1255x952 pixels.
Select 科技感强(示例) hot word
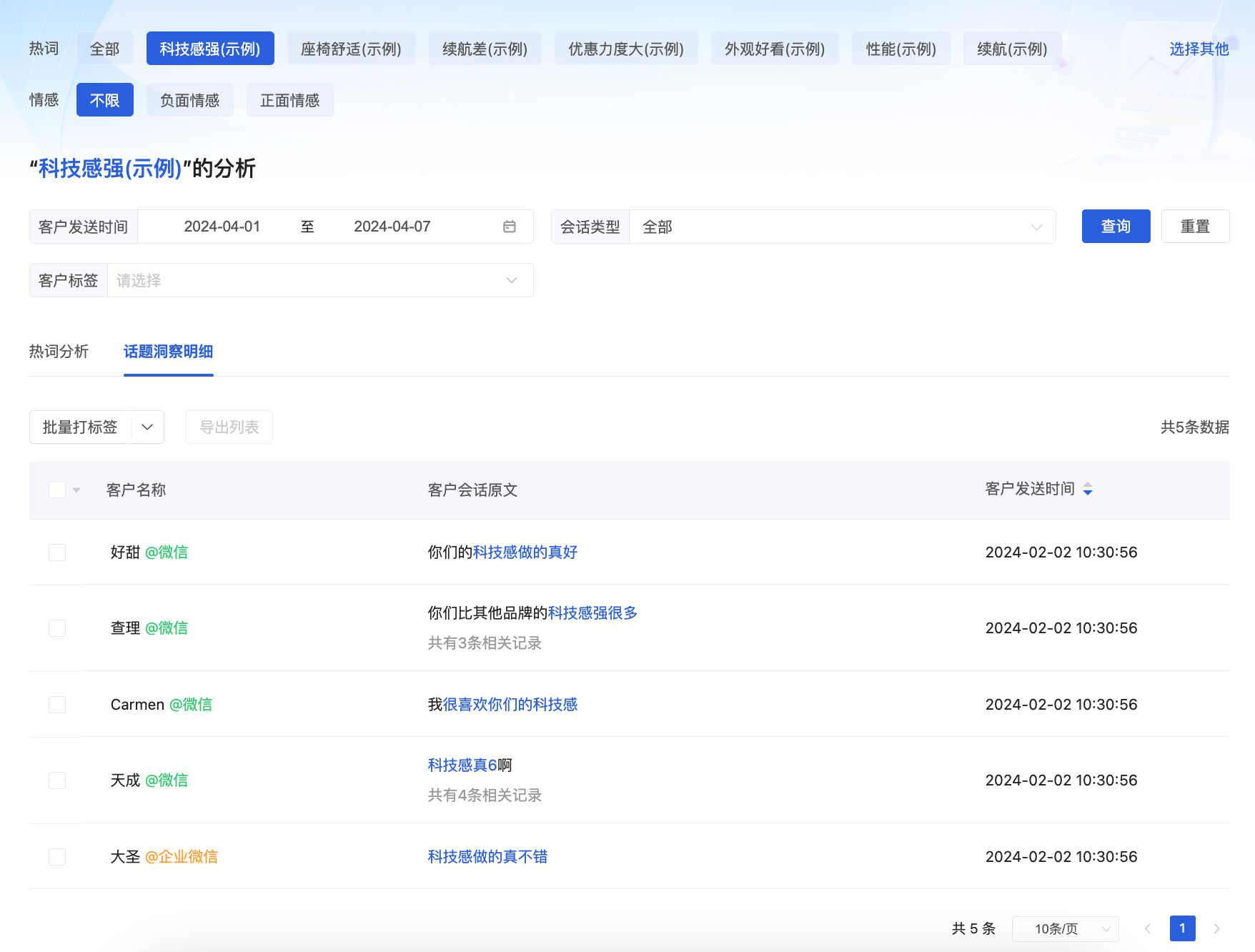(210, 49)
